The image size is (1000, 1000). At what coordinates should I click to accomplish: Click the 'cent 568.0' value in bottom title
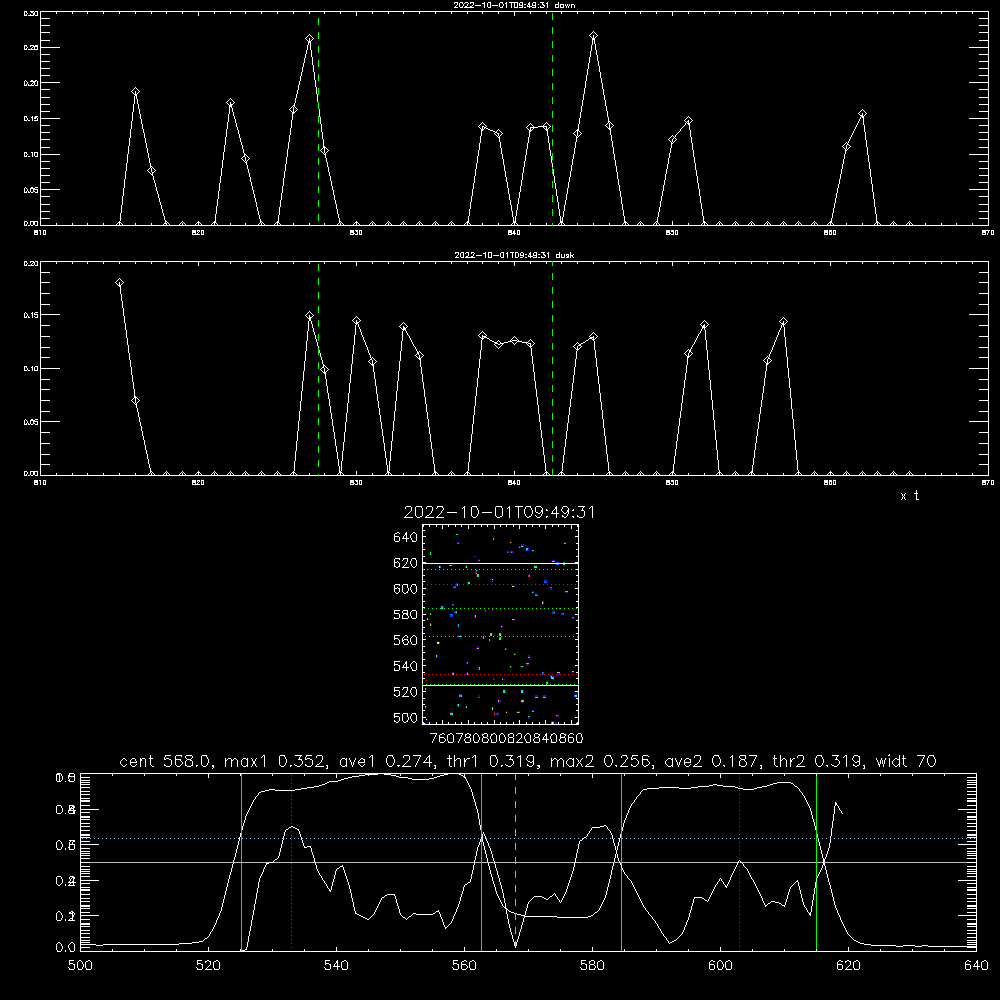click(165, 761)
